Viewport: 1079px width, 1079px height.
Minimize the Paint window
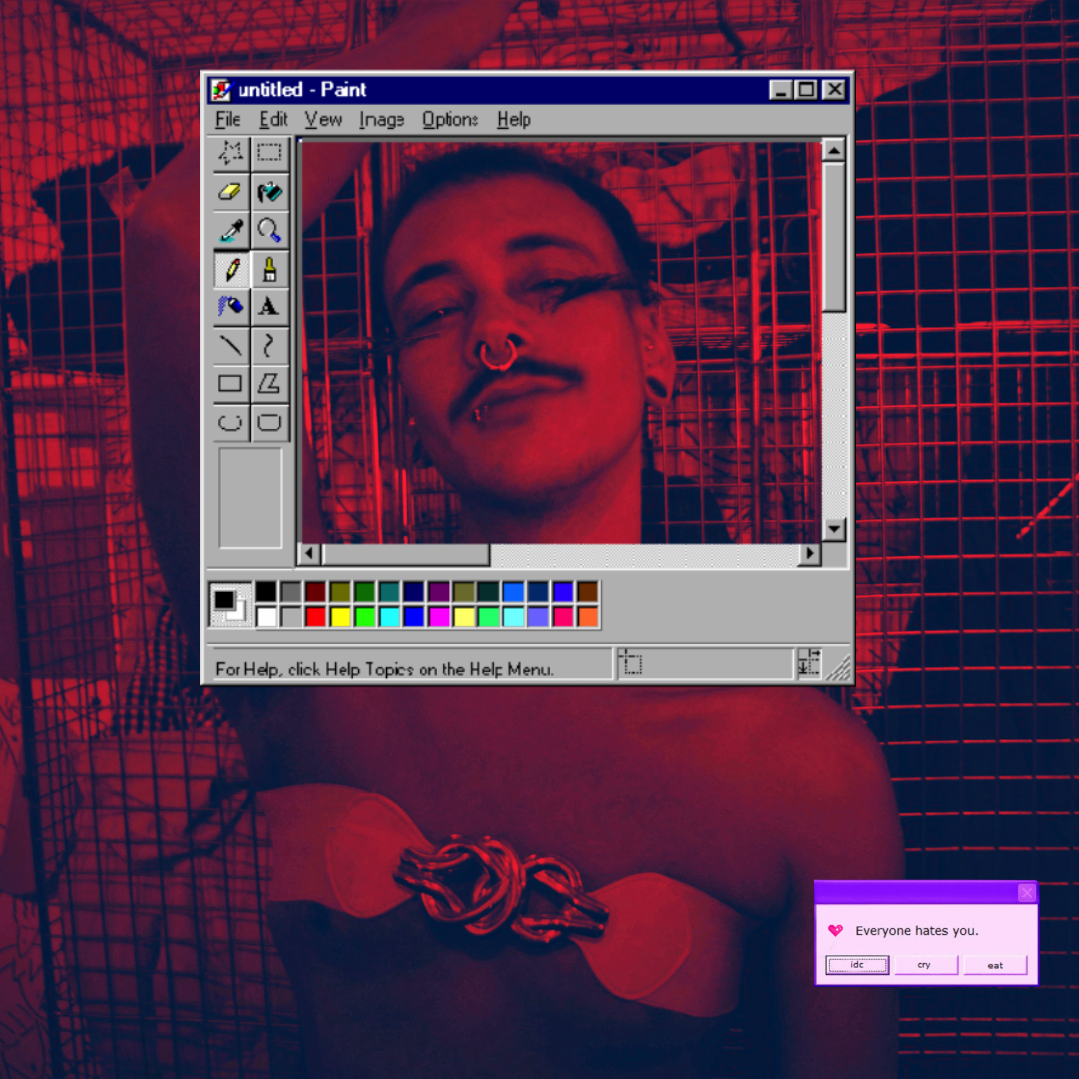tap(780, 90)
